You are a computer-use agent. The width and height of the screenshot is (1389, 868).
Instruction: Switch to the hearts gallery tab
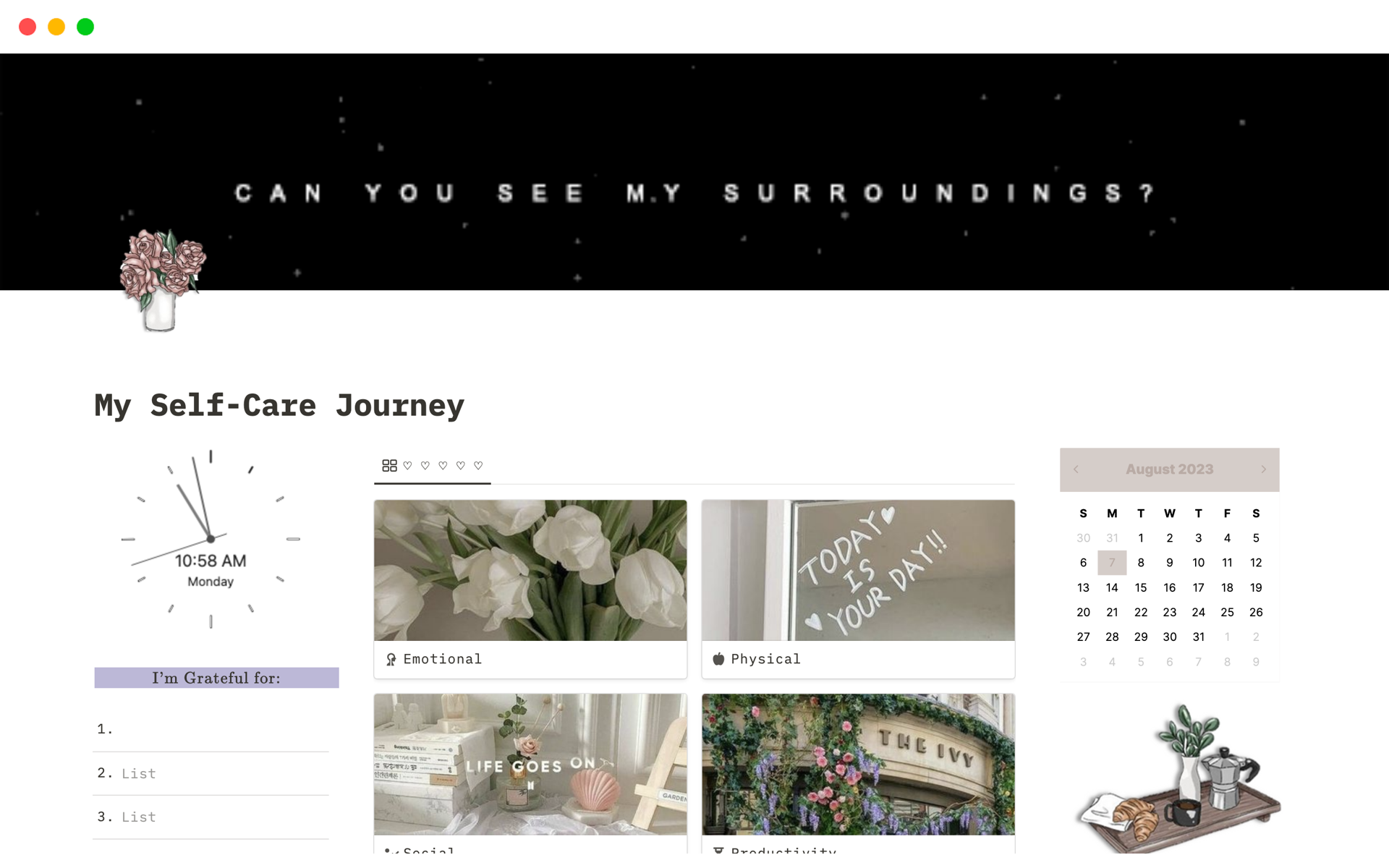(433, 466)
